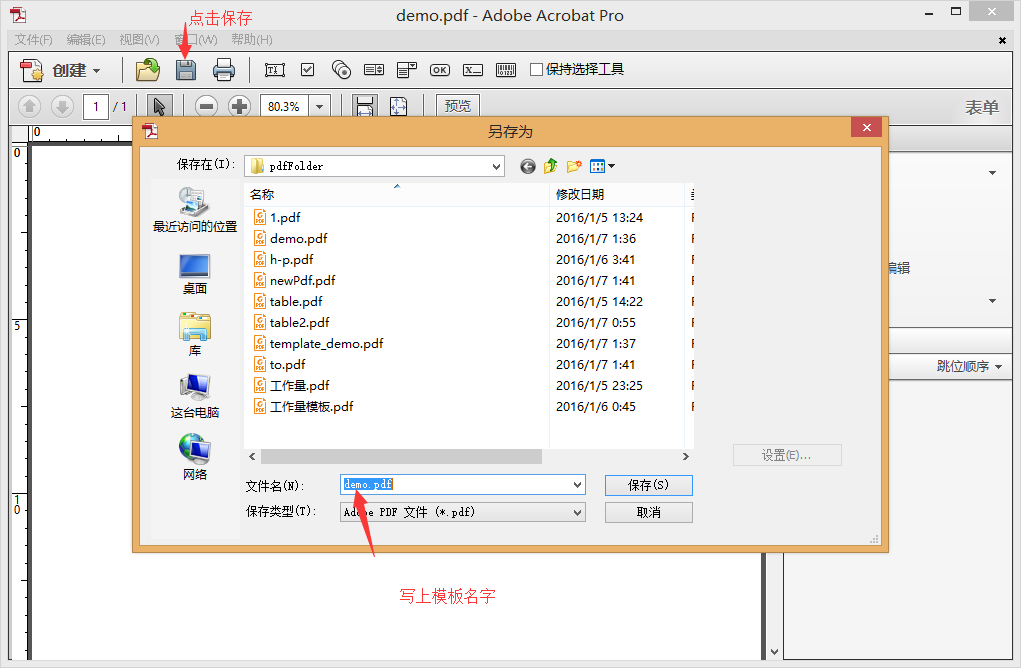Zoom out with the minus button
The height and width of the screenshot is (668, 1021).
pyautogui.click(x=206, y=106)
